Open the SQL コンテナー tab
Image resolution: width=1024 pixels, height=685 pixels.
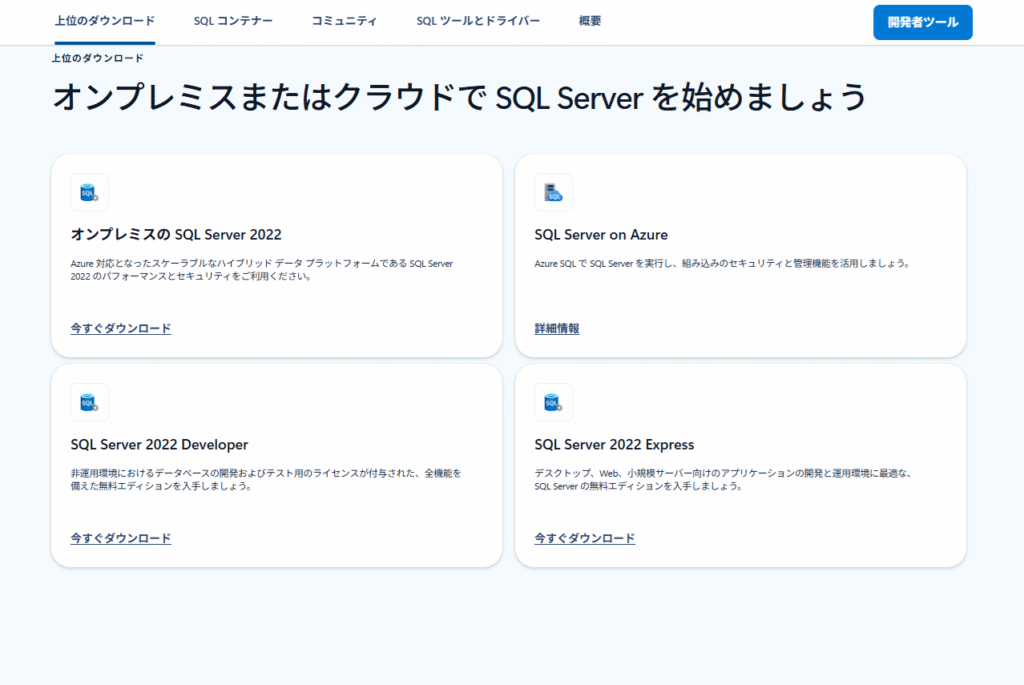tap(233, 21)
